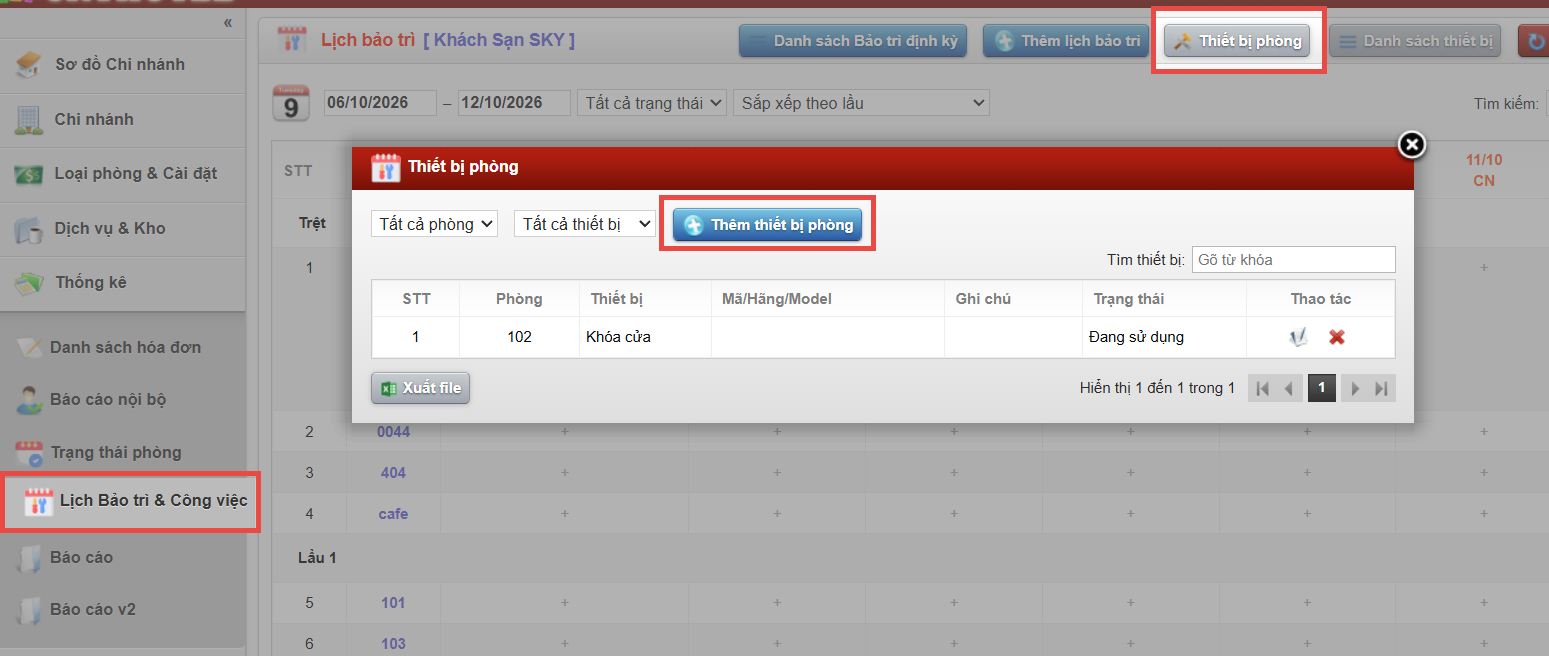Go to the next page of devices

point(1355,388)
